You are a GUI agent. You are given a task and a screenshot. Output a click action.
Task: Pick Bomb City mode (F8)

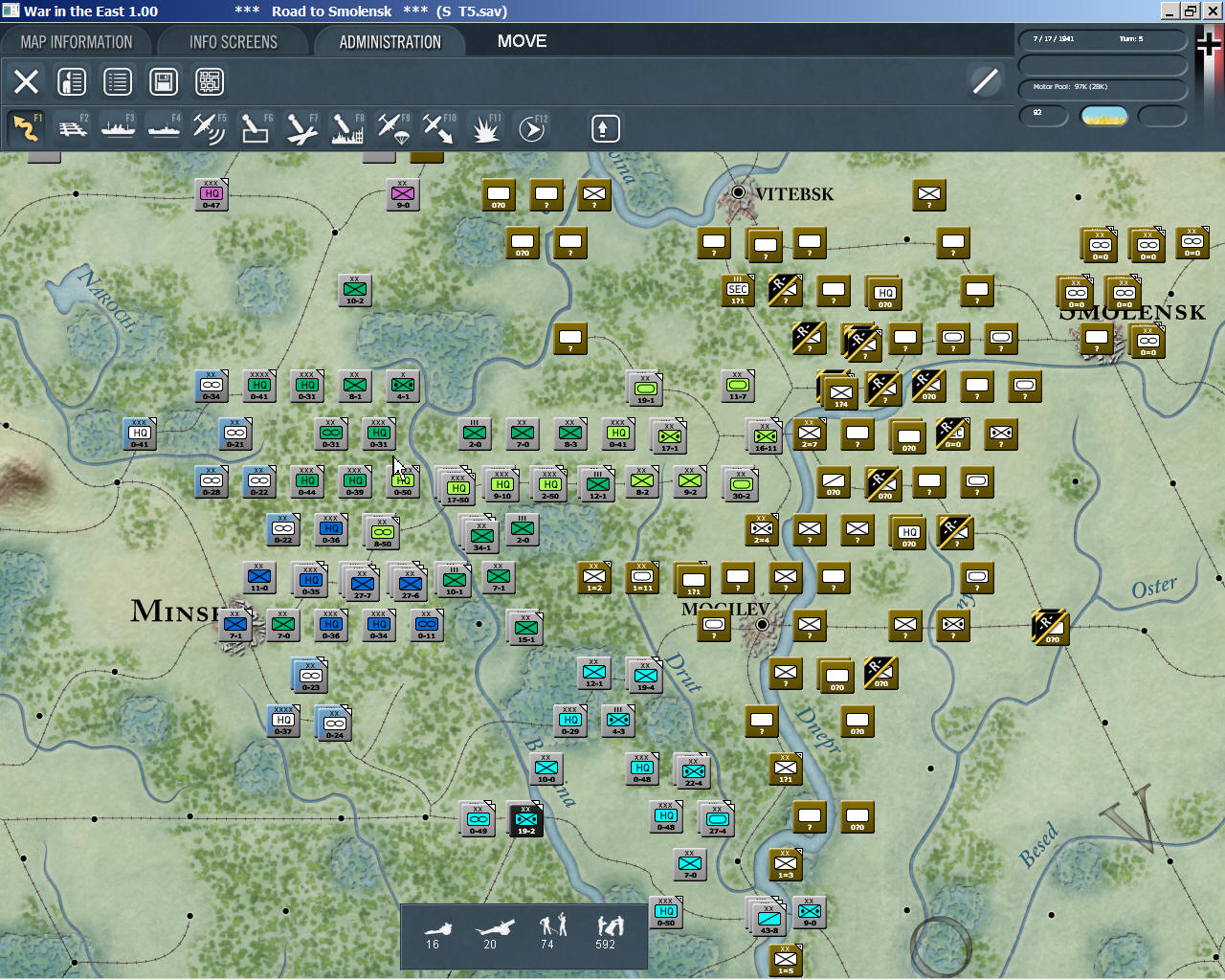pos(347,128)
